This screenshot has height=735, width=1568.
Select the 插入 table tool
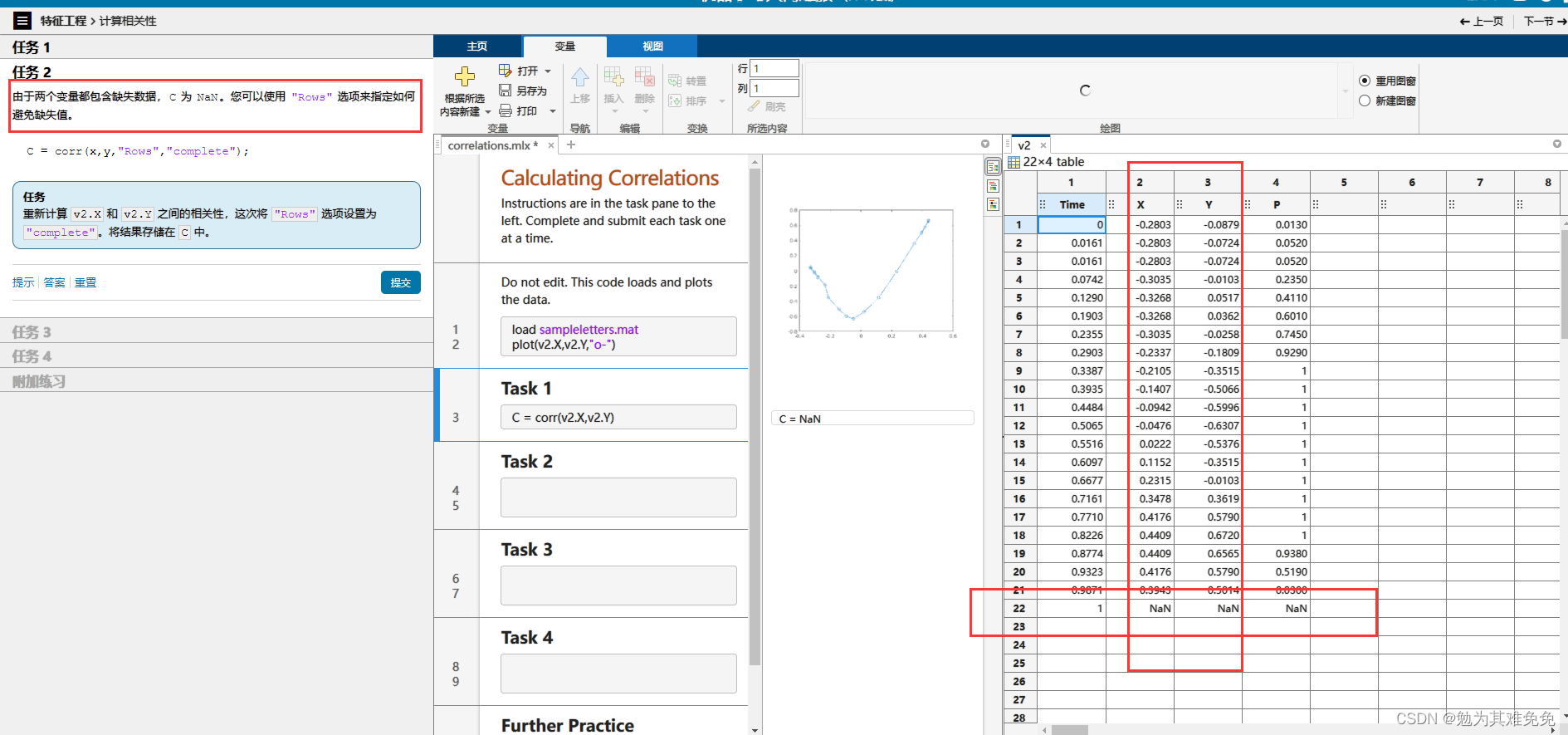click(613, 86)
